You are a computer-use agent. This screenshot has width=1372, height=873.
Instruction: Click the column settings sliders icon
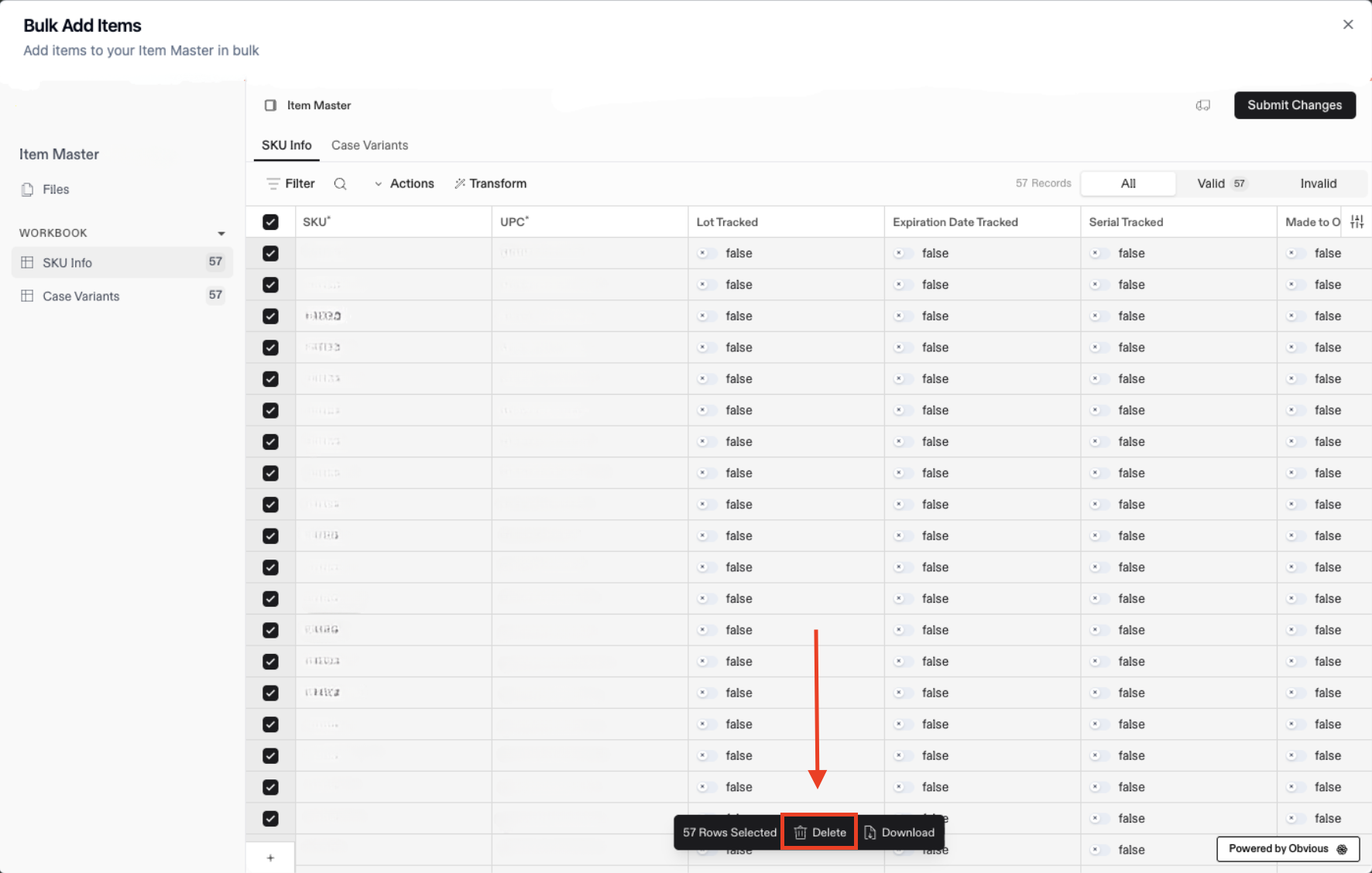click(1357, 222)
